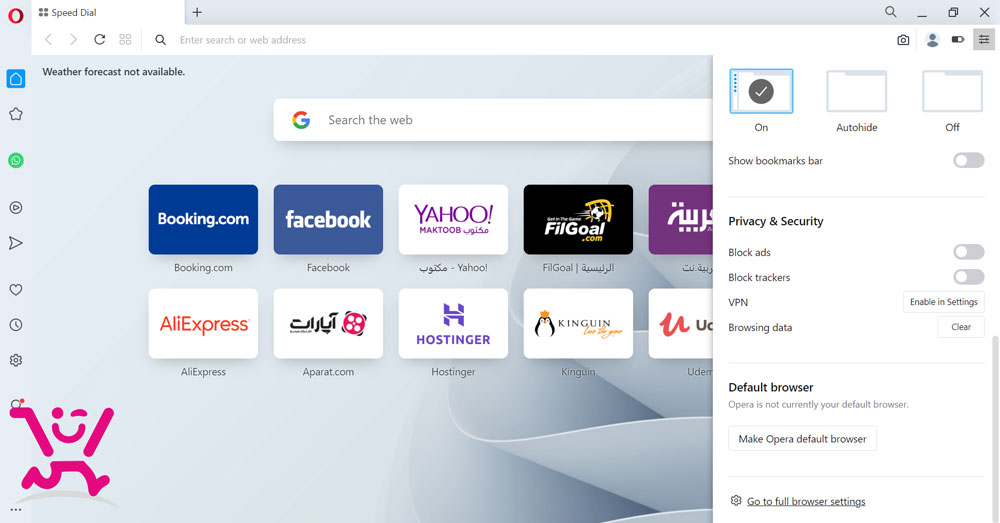
Task: Open Go to full browser settings link
Action: [806, 501]
